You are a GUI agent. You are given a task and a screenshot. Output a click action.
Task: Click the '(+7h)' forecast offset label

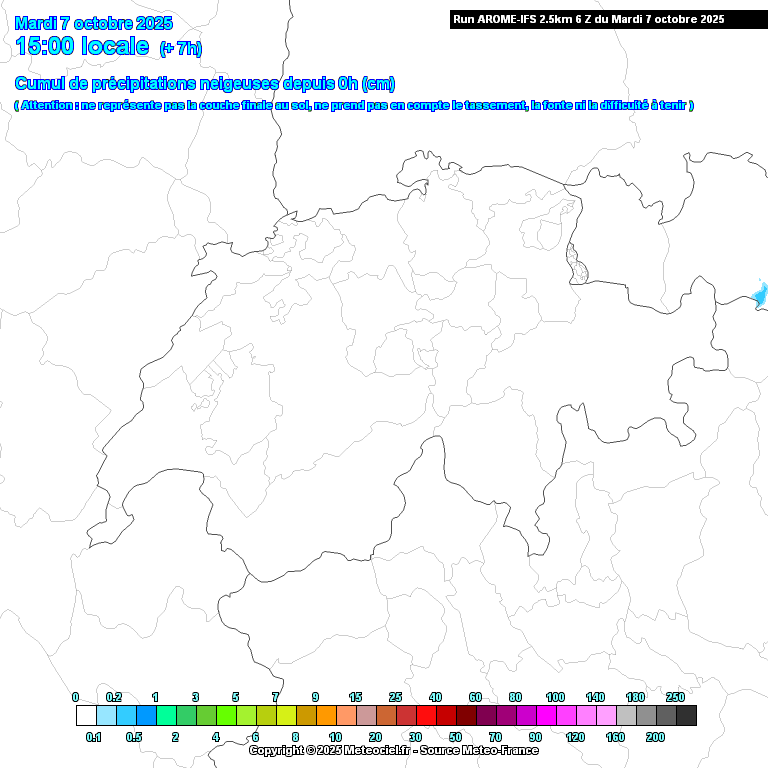pos(180,49)
